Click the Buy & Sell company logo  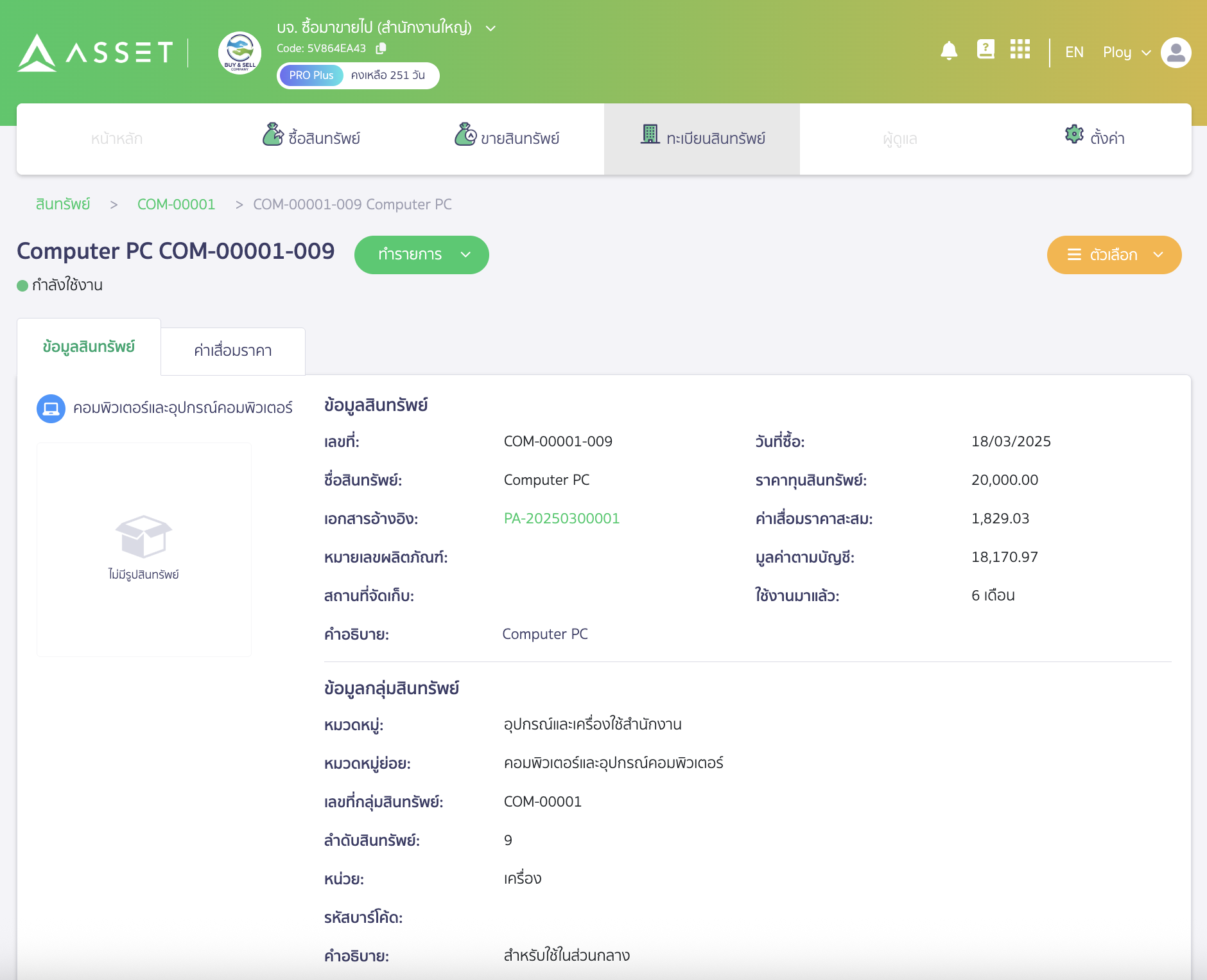click(239, 53)
